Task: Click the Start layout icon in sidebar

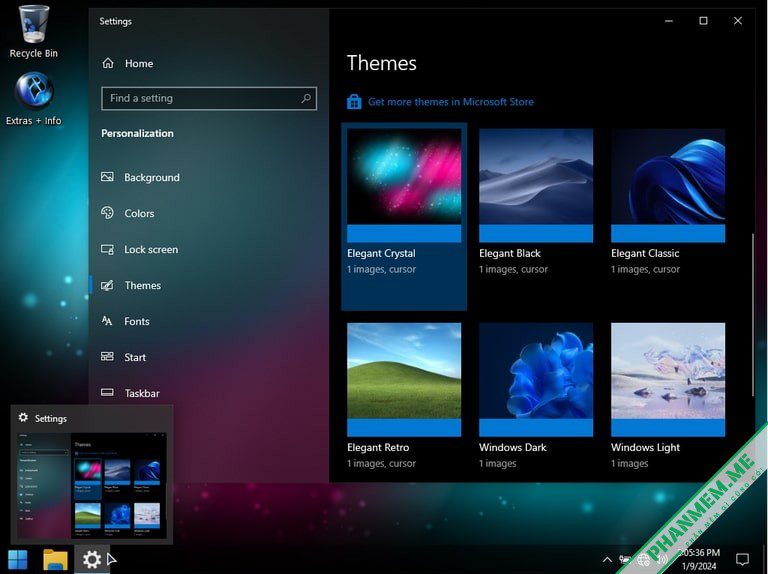Action: 107,357
